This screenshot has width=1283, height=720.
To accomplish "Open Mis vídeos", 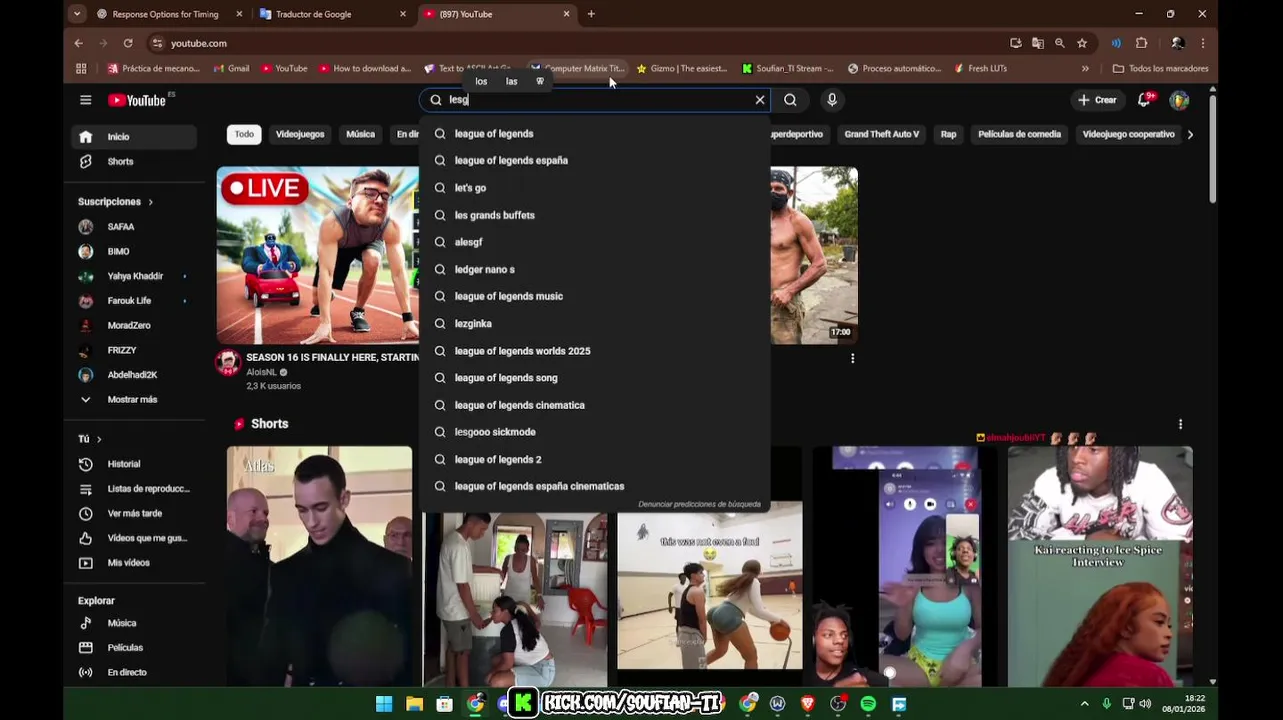I will click(135, 563).
